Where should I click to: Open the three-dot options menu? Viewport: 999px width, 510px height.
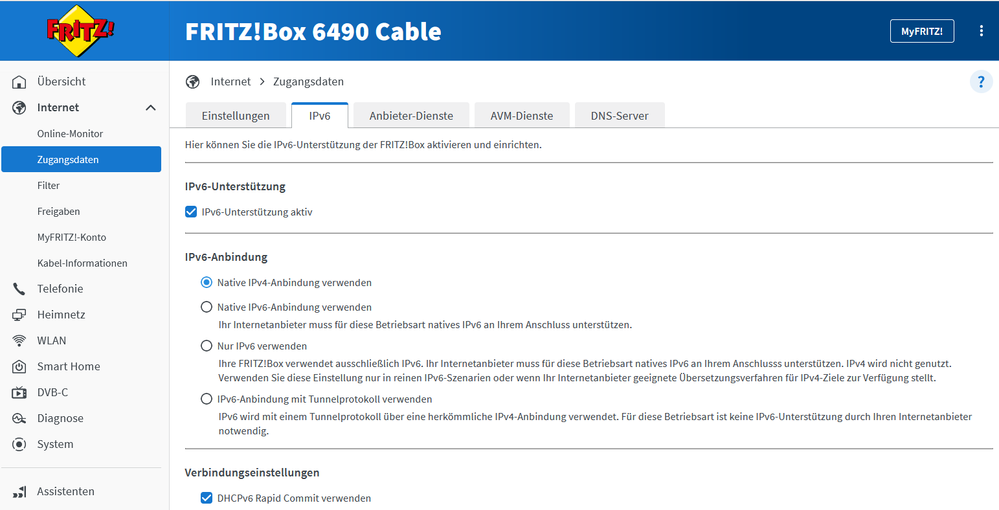(x=981, y=31)
